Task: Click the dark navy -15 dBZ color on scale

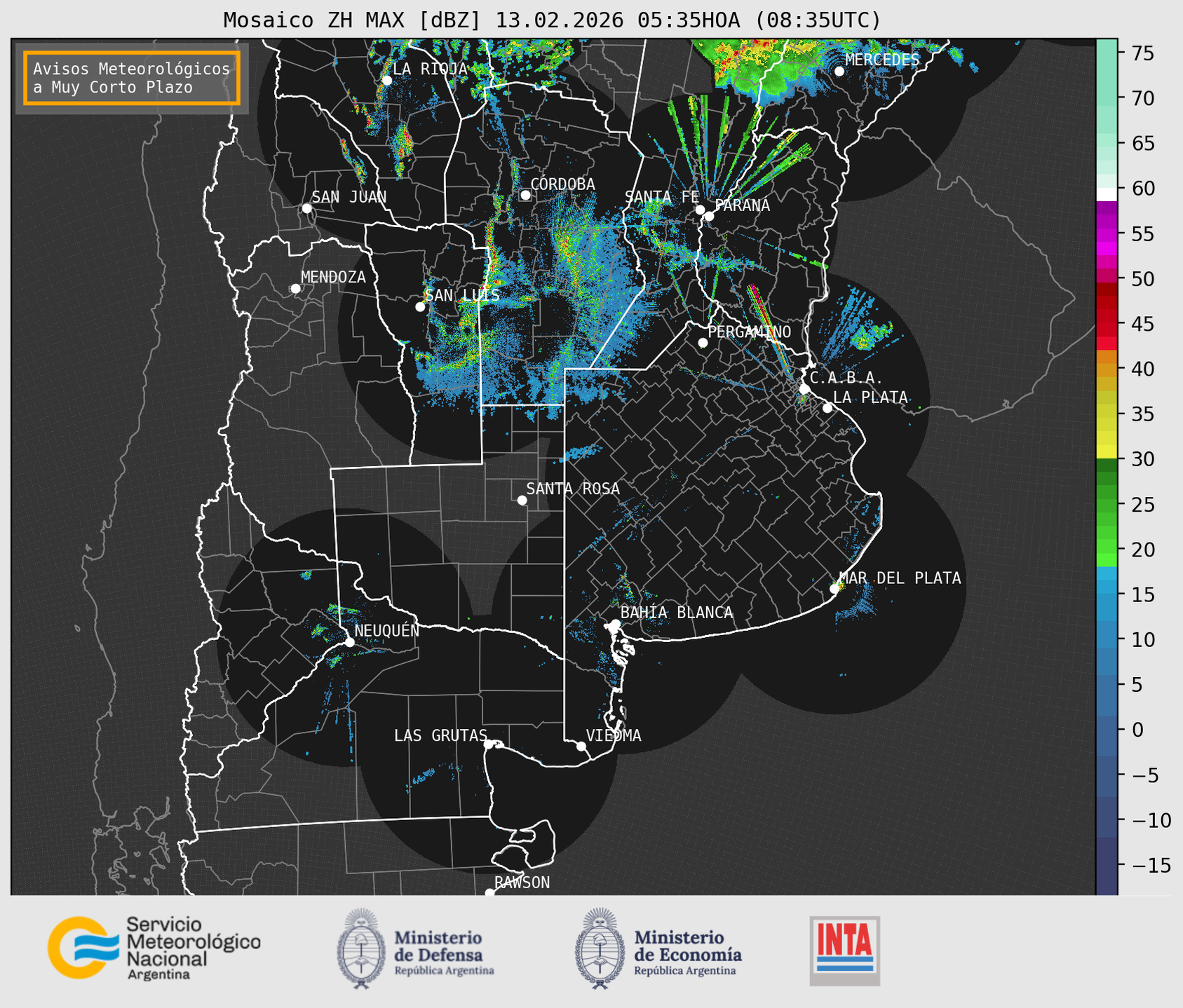Action: coord(1107,865)
